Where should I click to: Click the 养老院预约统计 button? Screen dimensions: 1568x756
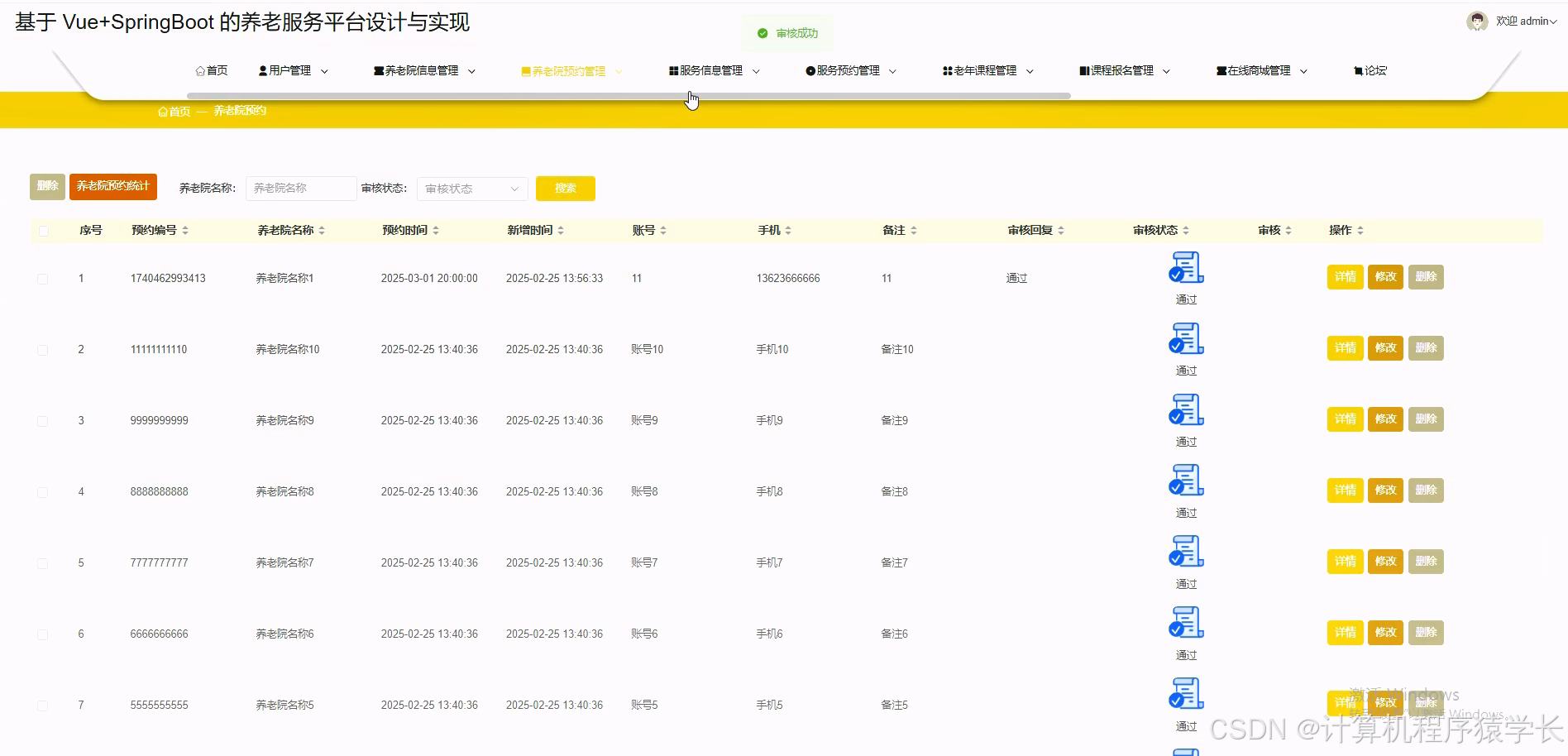pyautogui.click(x=113, y=186)
